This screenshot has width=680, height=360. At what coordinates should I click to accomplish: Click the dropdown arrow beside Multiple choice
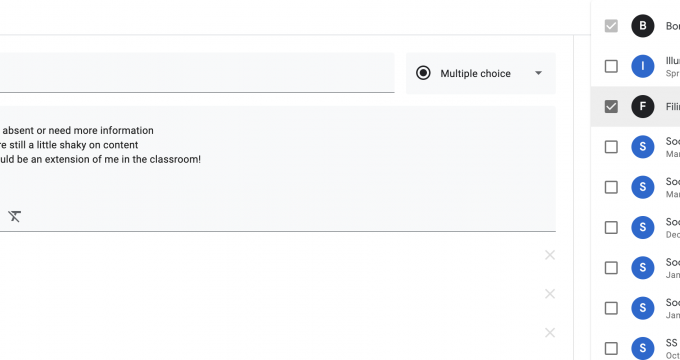[x=538, y=73]
